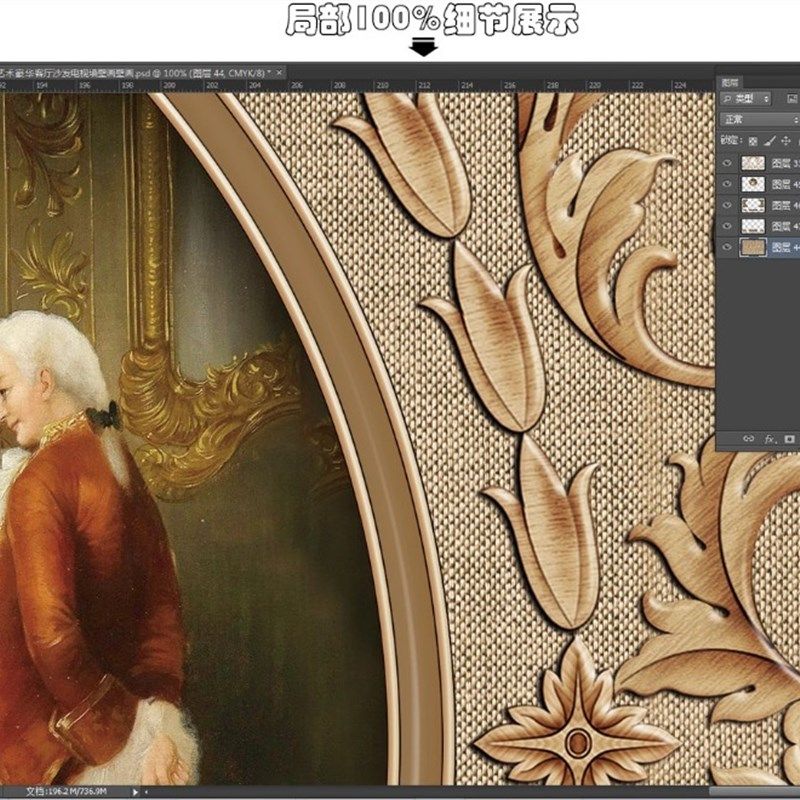Screen dimensions: 800x800
Task: Hide the topmost layer via its eye icon
Action: coord(727,163)
